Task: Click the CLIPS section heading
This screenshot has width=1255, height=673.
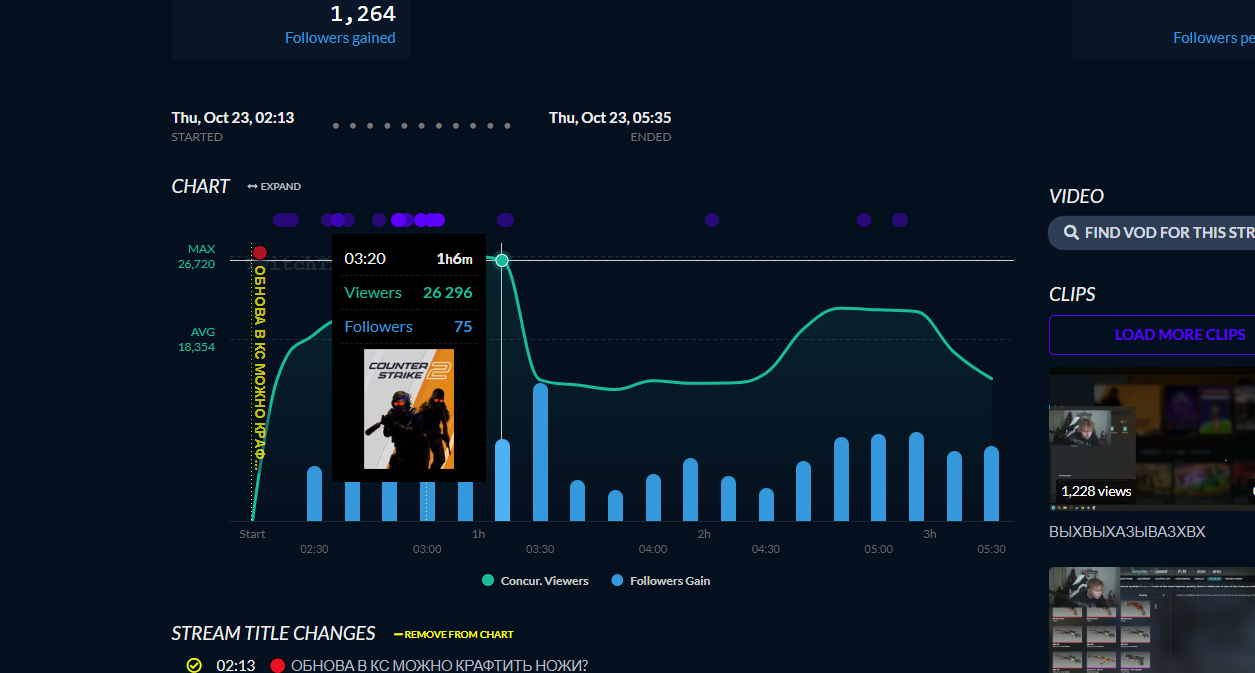Action: 1072,294
